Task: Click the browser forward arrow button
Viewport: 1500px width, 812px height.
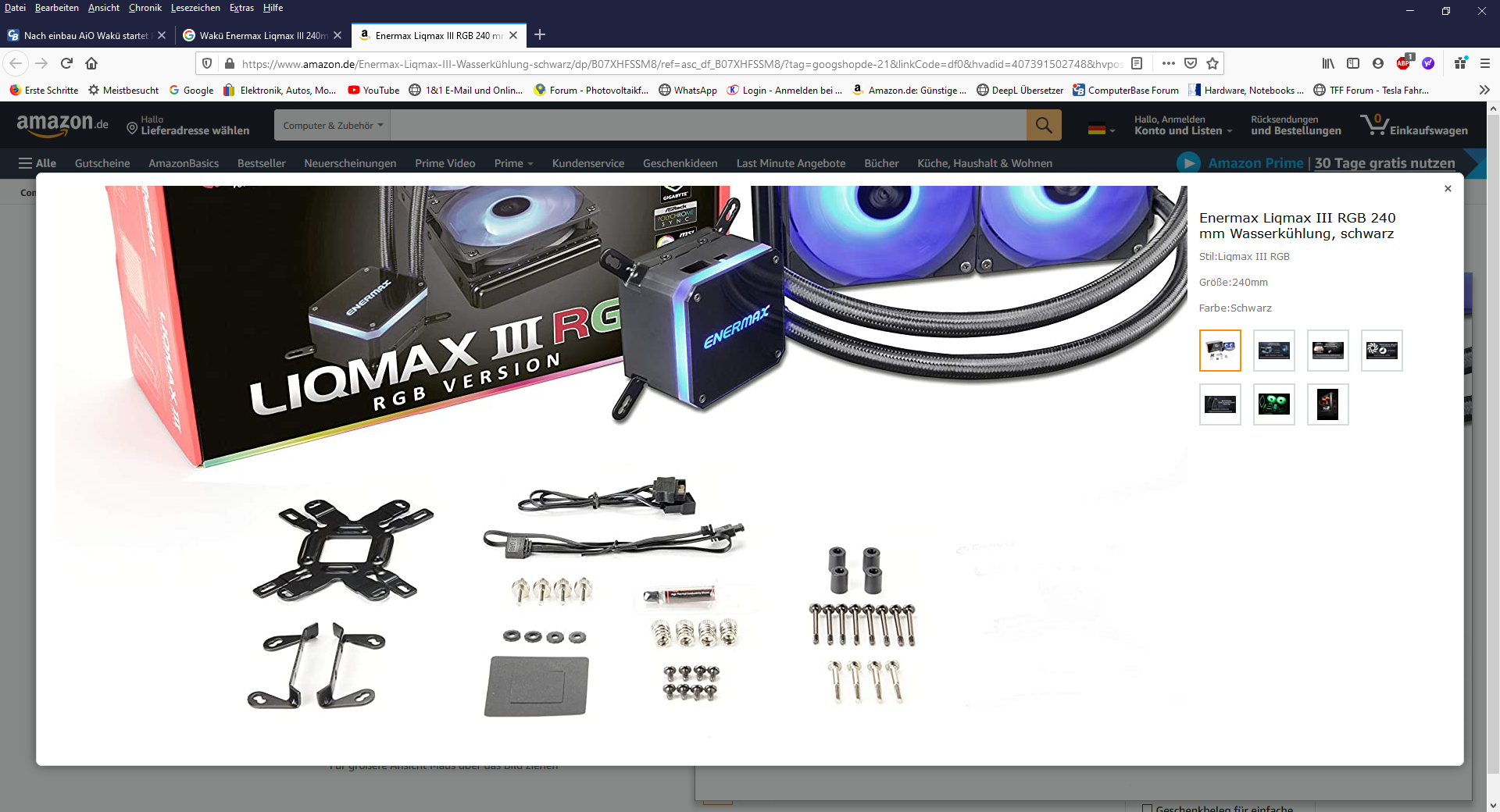Action: (41, 63)
